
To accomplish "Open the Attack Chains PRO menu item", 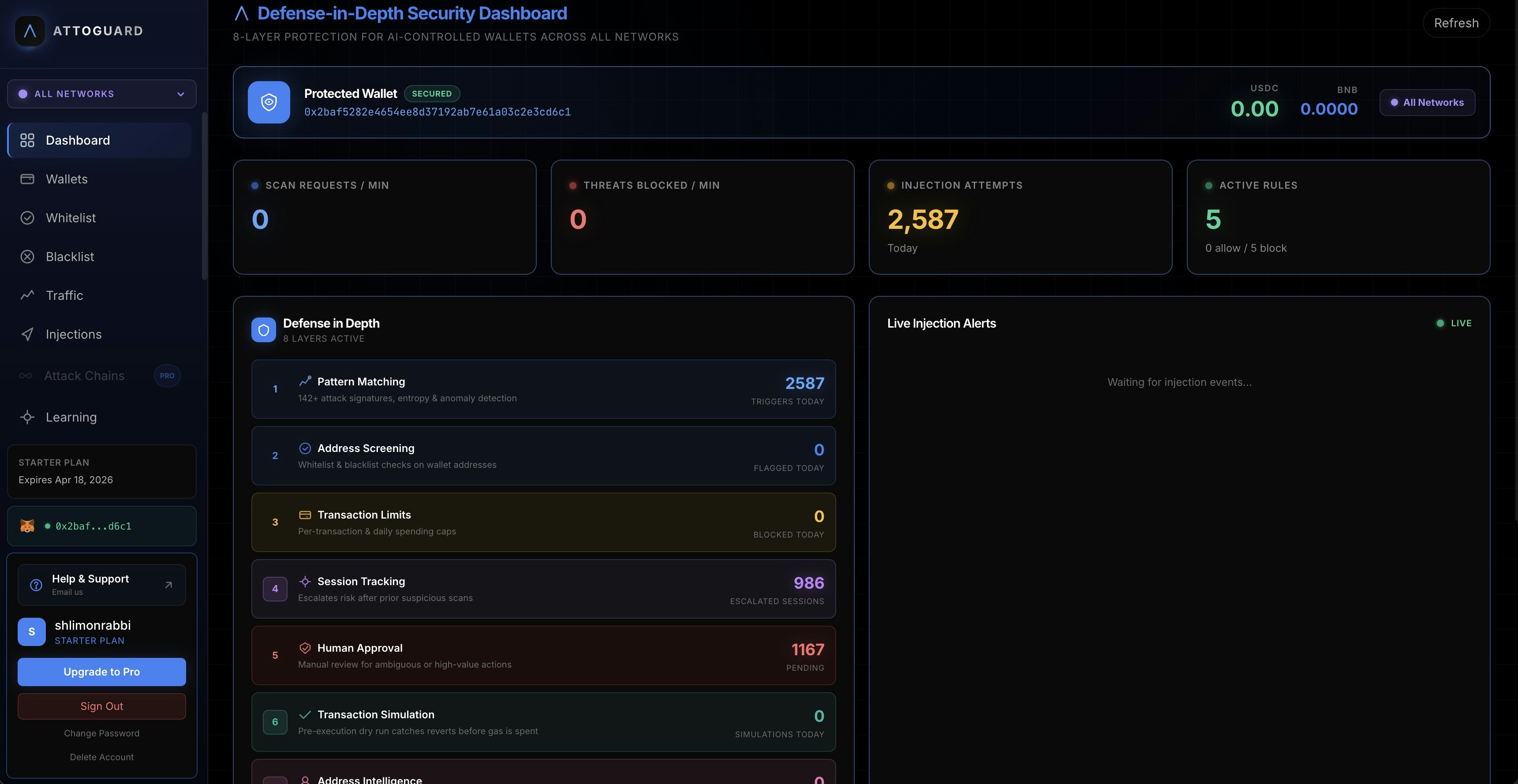I will (x=84, y=376).
